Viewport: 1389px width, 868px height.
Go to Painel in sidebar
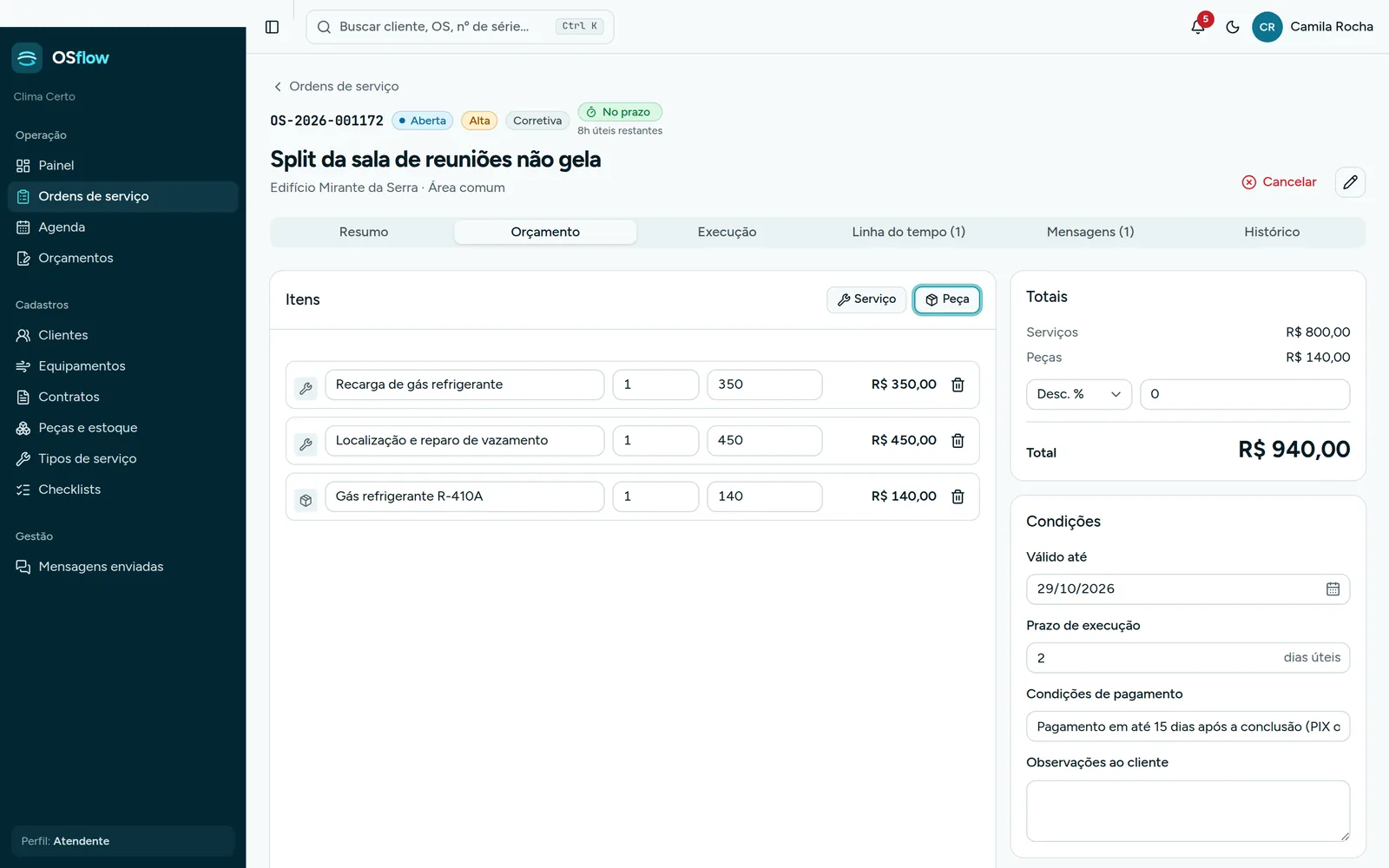[x=123, y=166]
